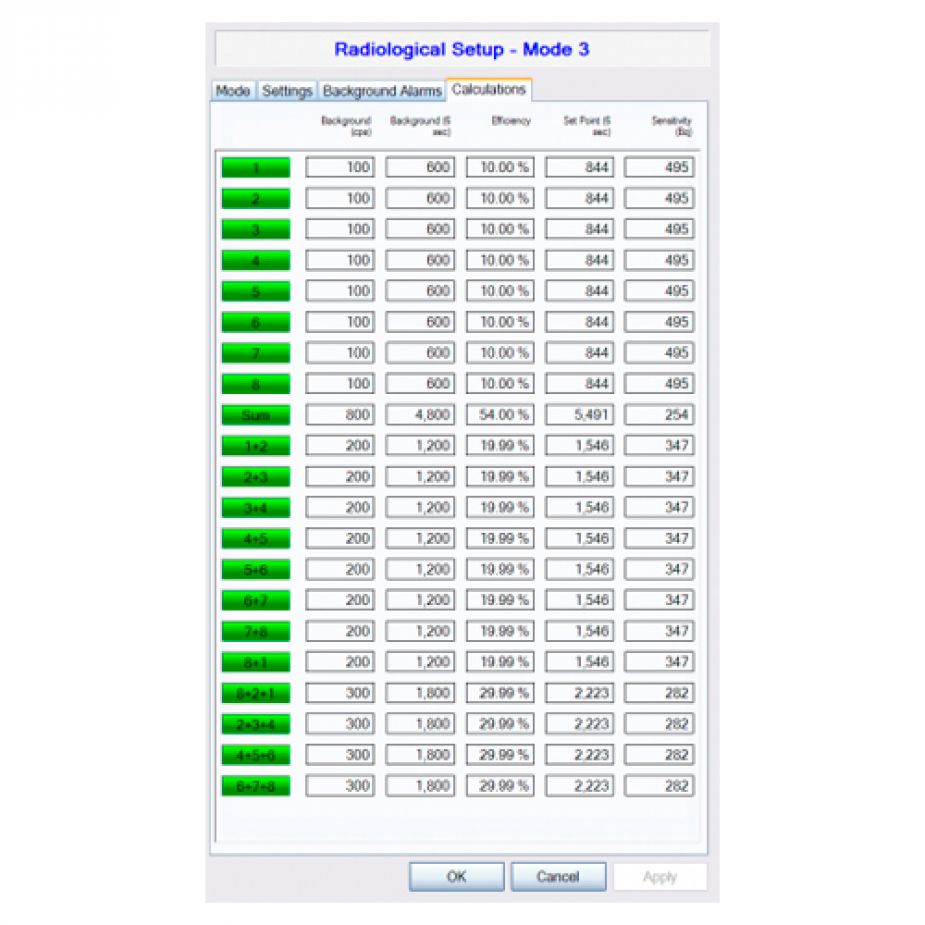
Task: Select Background 6 sec field in 7+8 row
Action: [x=420, y=631]
